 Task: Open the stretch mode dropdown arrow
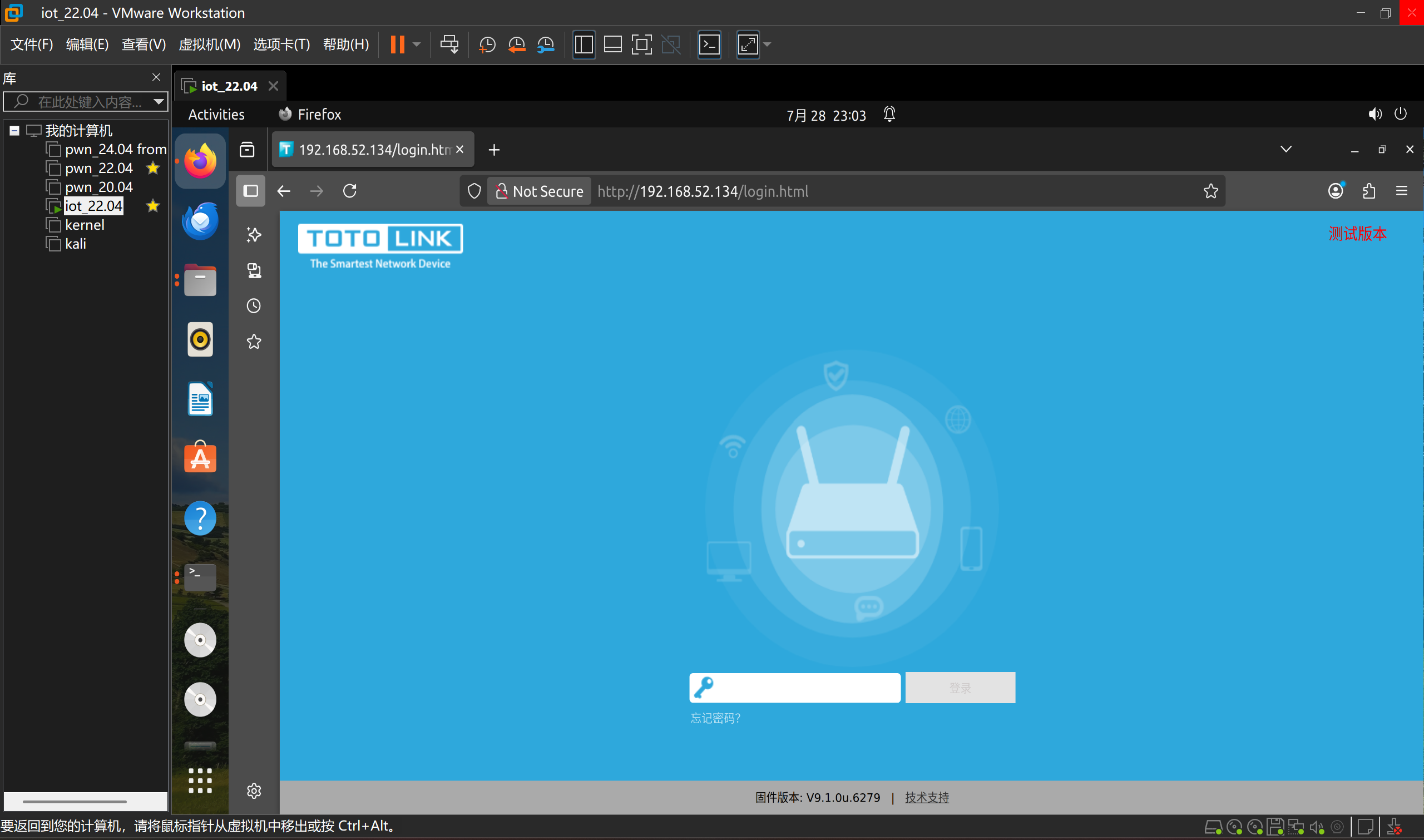[x=768, y=44]
